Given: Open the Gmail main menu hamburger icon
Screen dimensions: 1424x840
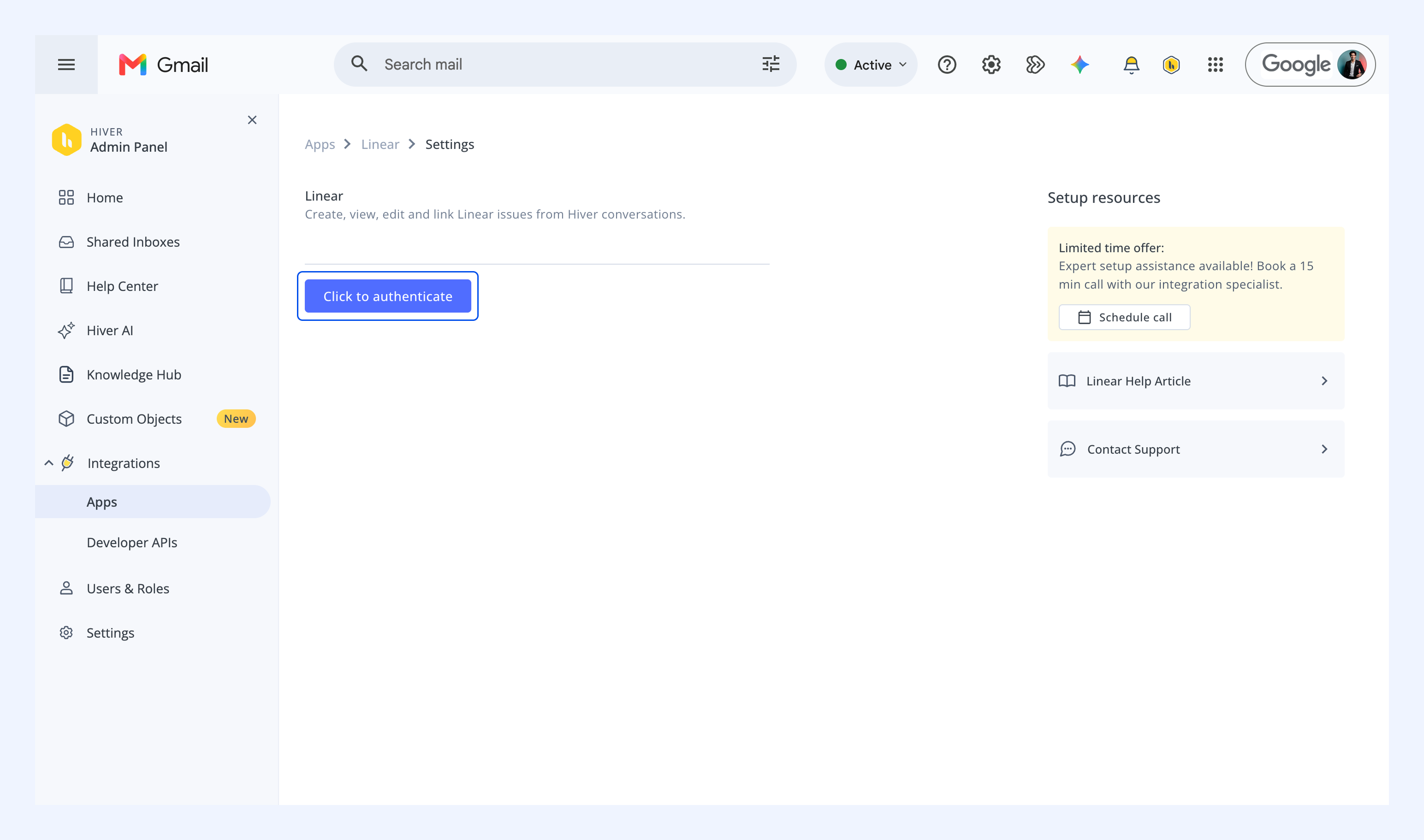Looking at the screenshot, I should click(x=66, y=65).
